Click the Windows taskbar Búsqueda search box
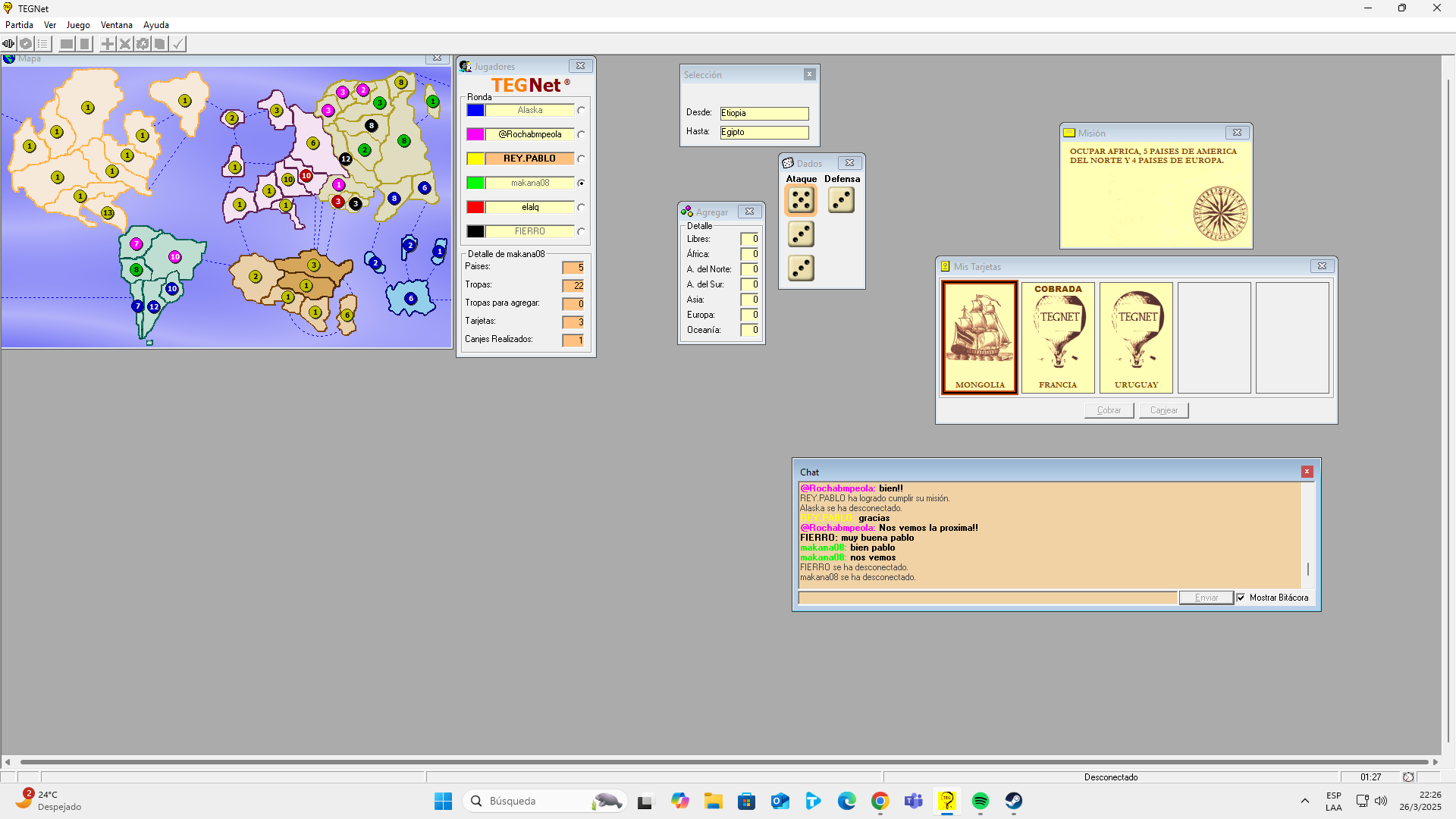This screenshot has width=1456, height=819. [544, 801]
